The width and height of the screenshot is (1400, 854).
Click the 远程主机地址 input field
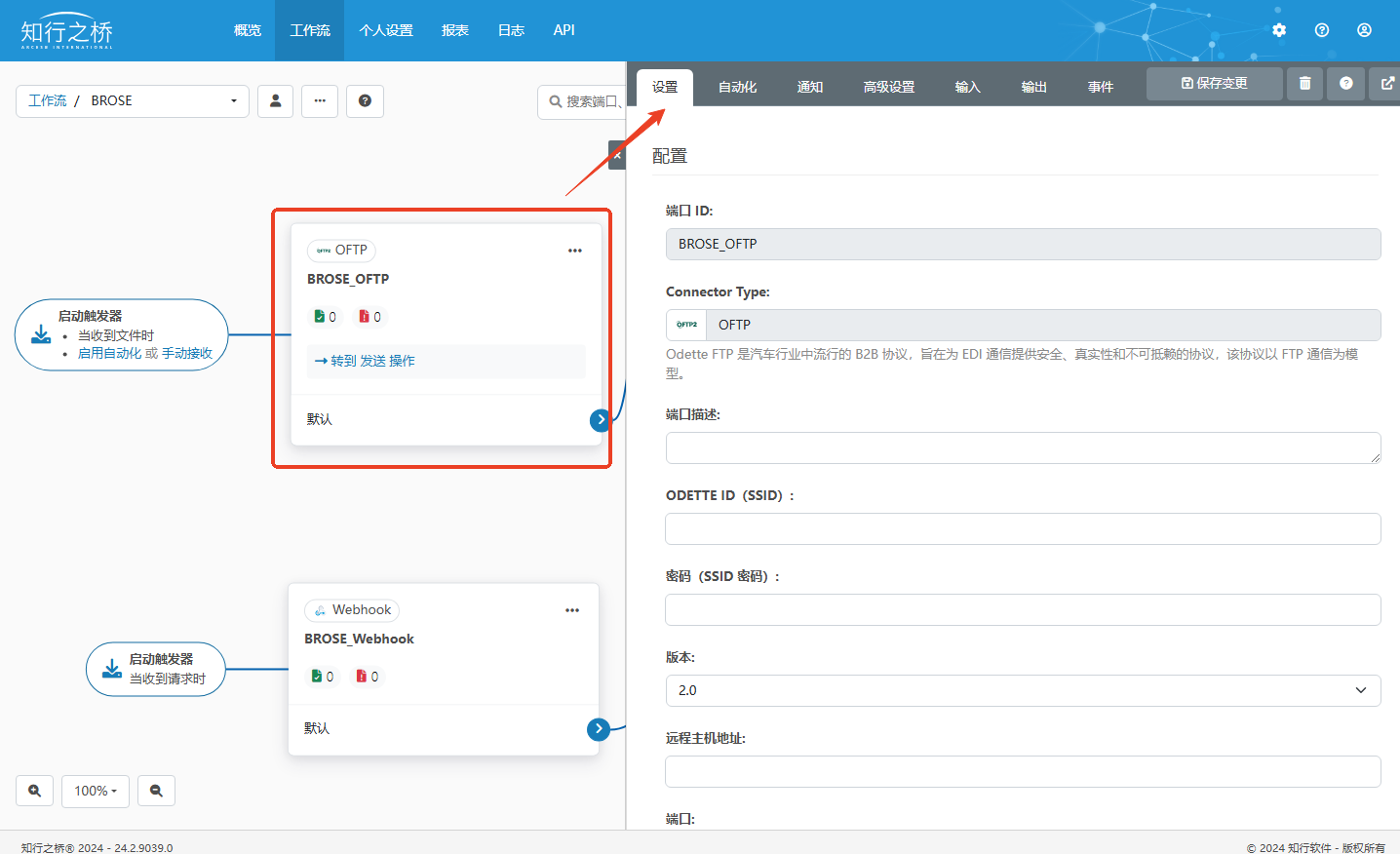tap(1023, 771)
